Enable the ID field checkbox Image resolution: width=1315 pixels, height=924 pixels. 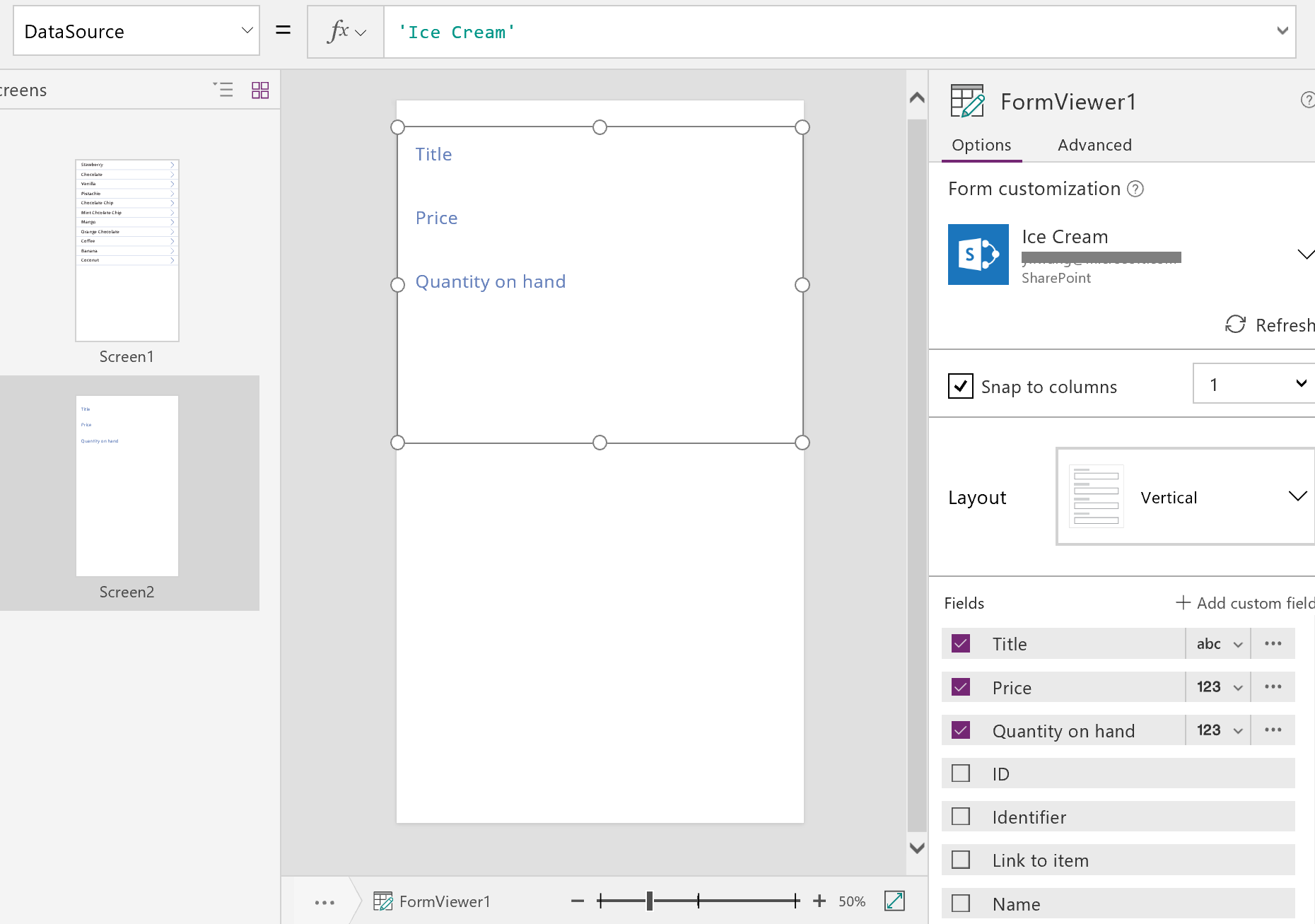(961, 773)
